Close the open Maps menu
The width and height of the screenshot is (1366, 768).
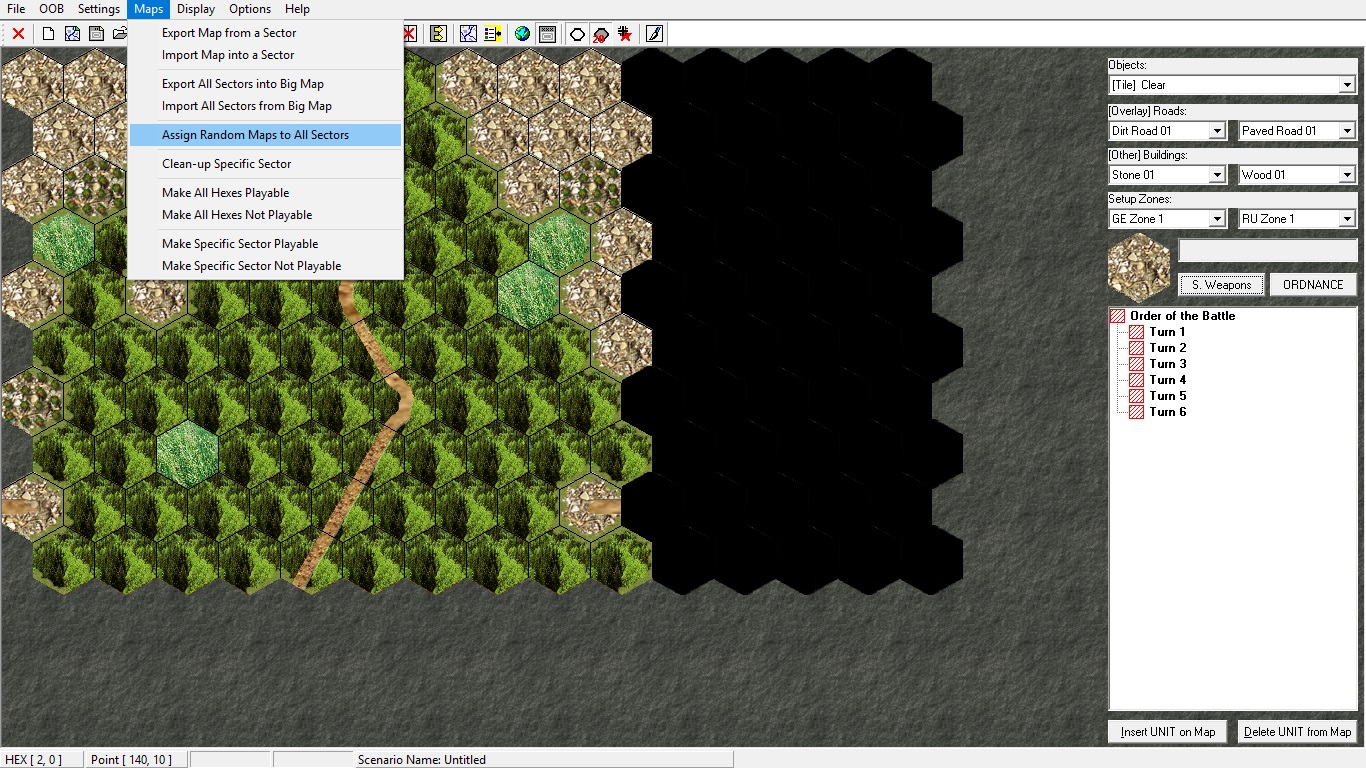click(x=148, y=9)
